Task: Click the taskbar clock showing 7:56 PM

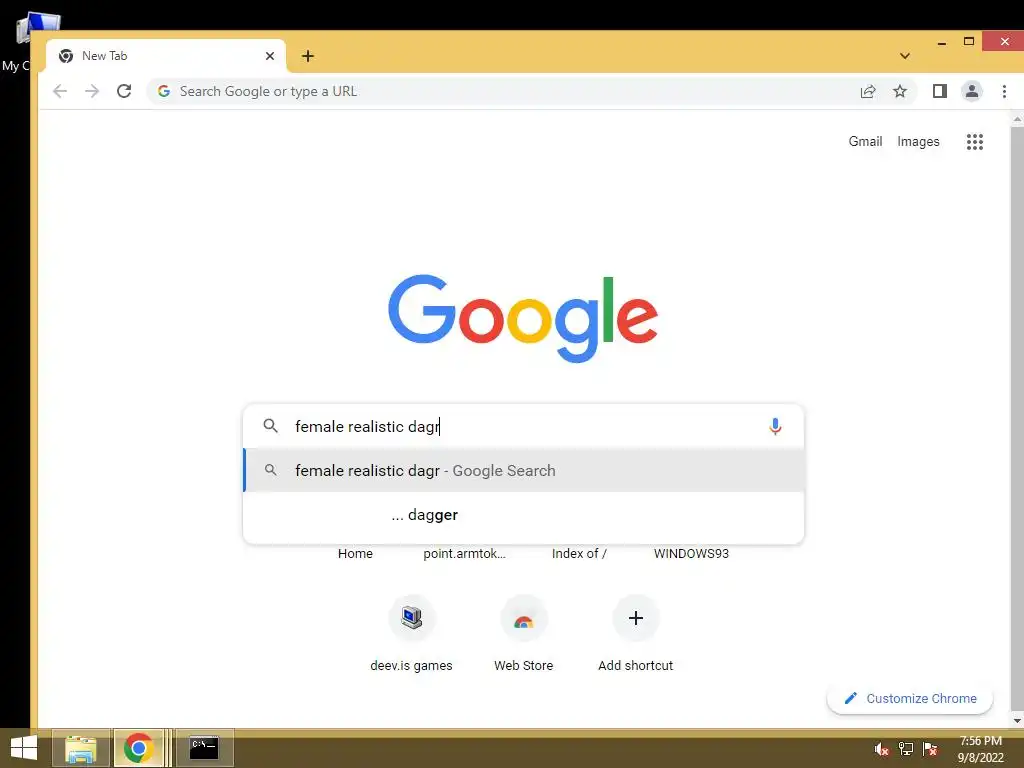Action: [x=980, y=749]
